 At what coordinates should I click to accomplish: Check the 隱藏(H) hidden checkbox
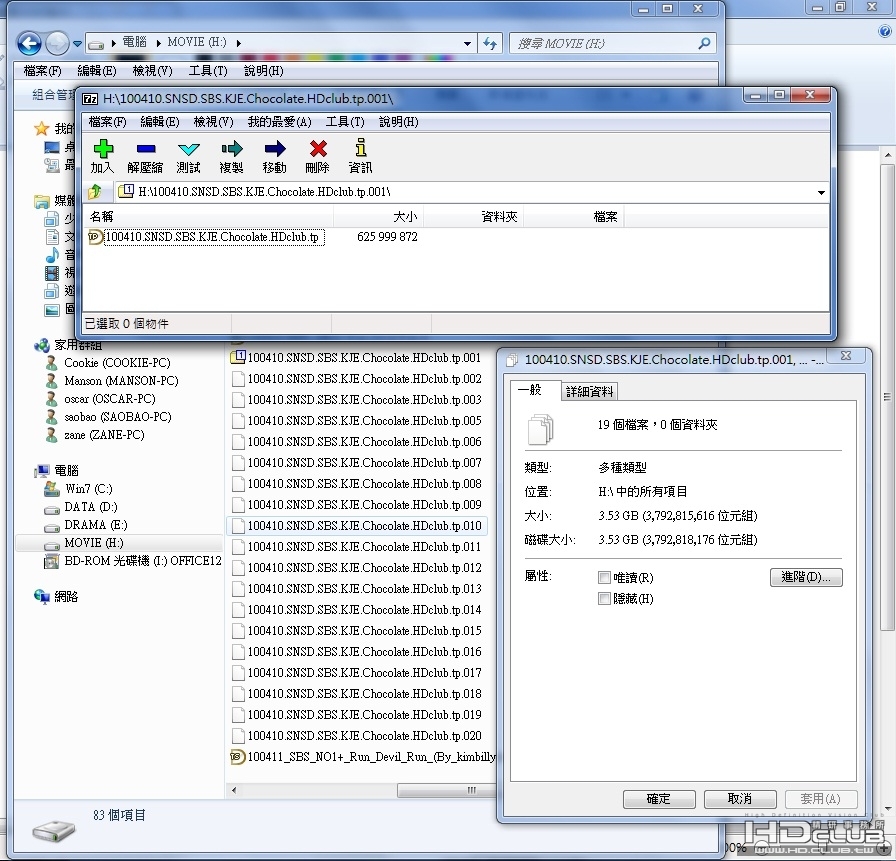tap(604, 599)
